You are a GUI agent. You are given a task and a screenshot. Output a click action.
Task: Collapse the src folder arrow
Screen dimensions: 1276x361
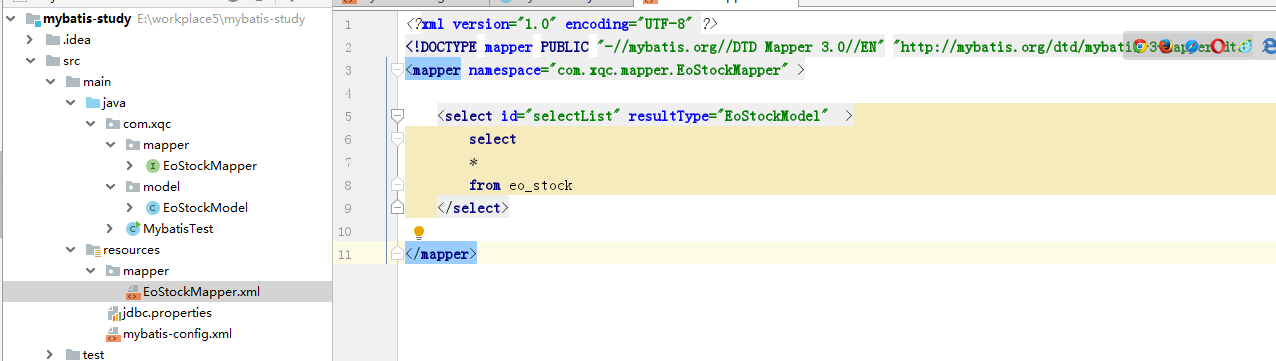coord(32,61)
